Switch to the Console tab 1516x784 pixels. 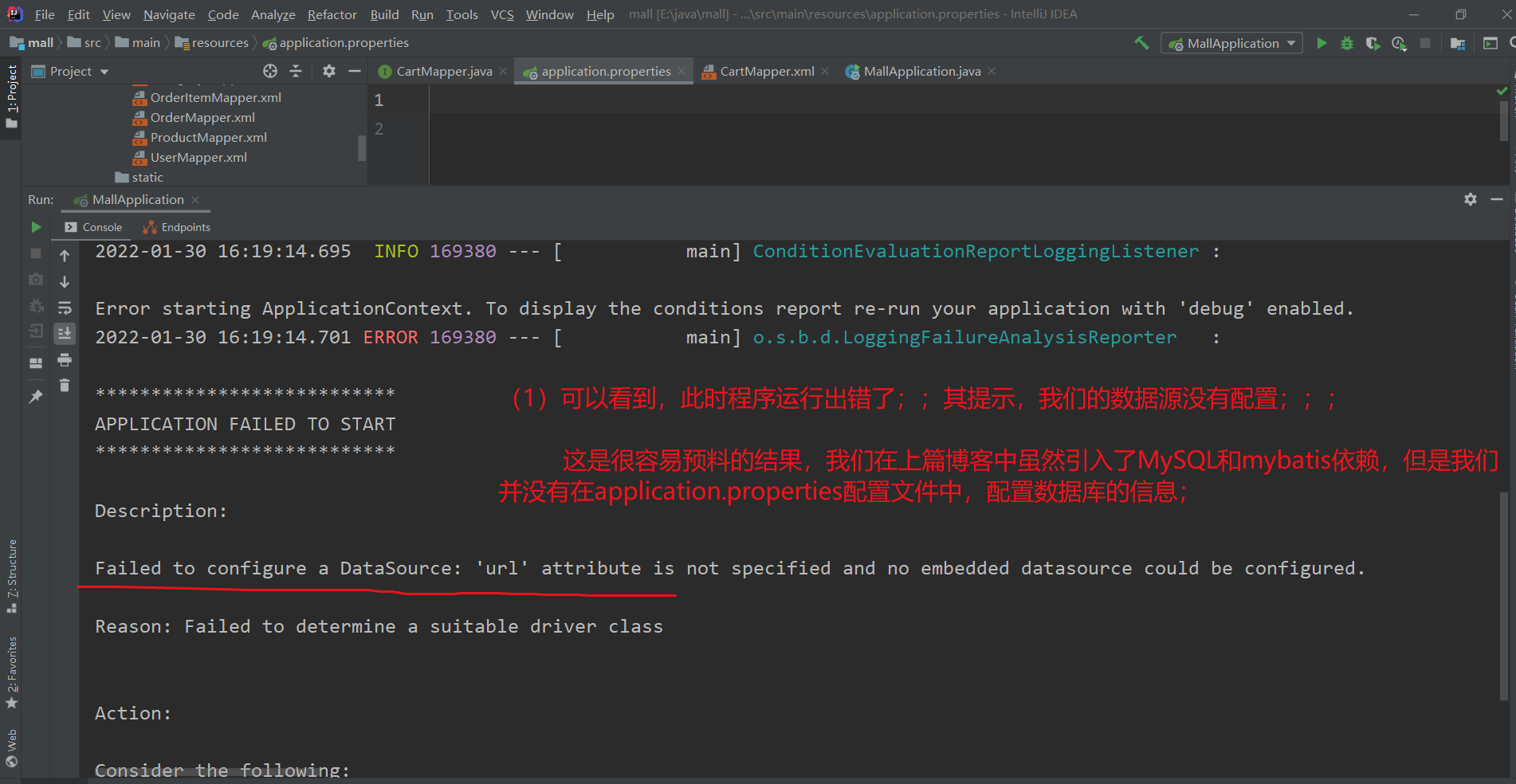[94, 227]
